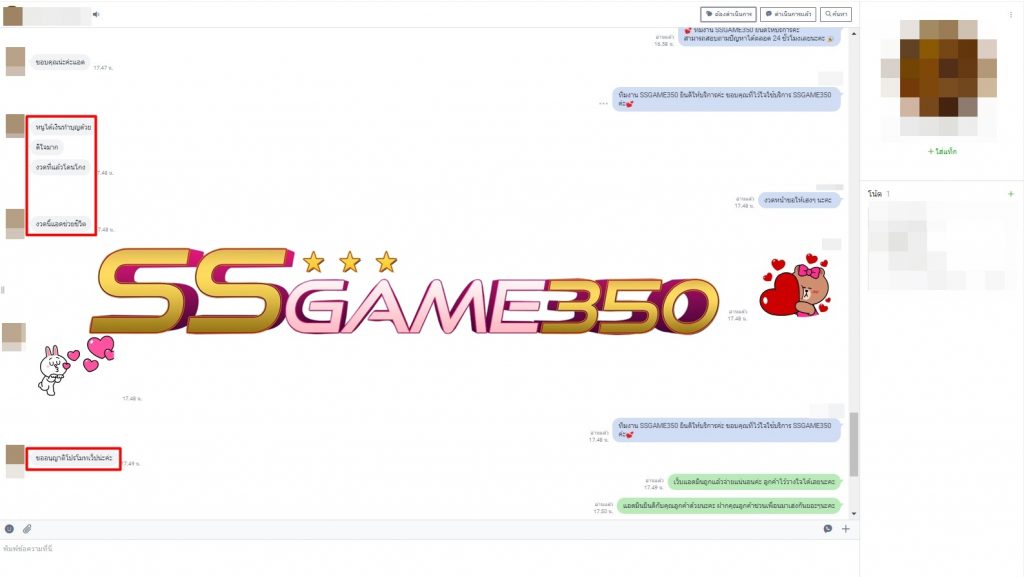This screenshot has height=577, width=1024.
Task: Mark chat as ต้องดำเนินการ (follow up)
Action: (728, 14)
